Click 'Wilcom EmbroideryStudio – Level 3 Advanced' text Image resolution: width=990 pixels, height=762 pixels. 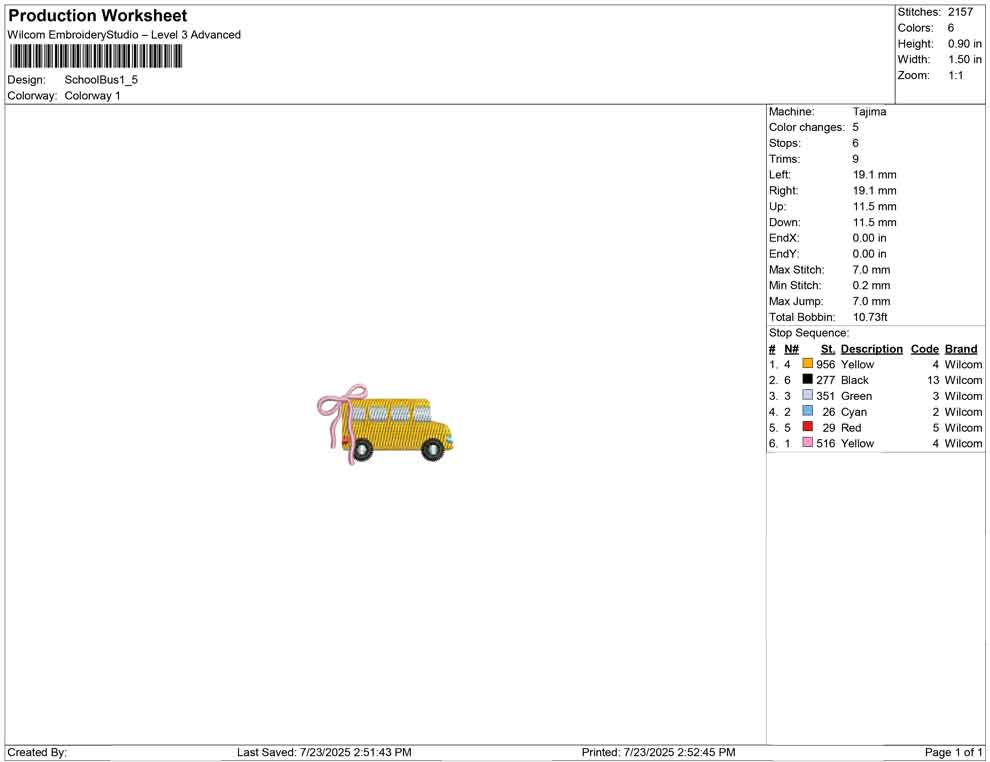click(x=124, y=35)
